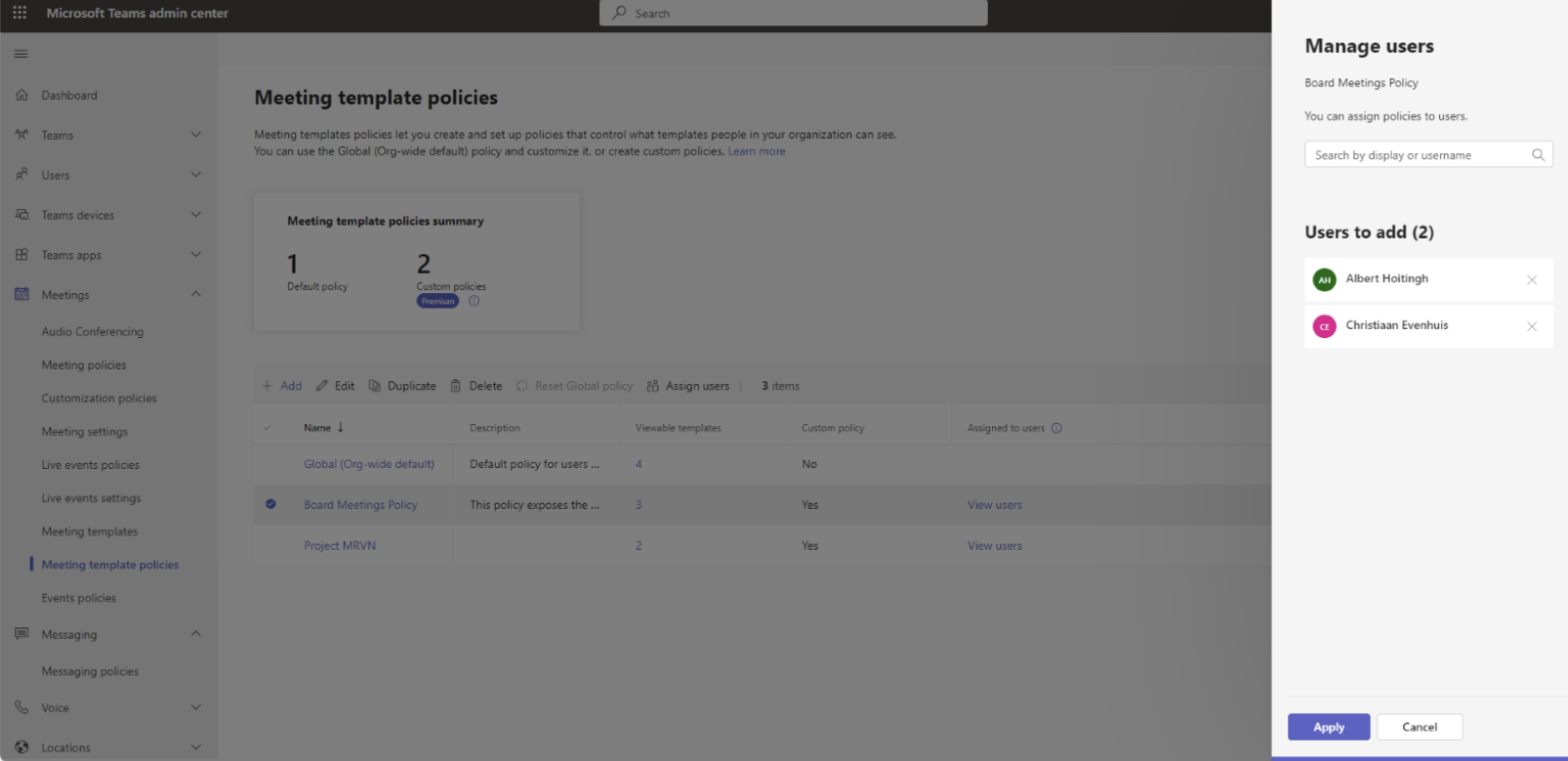
Task: Click the info icon beside Assigned to users
Action: [1056, 428]
